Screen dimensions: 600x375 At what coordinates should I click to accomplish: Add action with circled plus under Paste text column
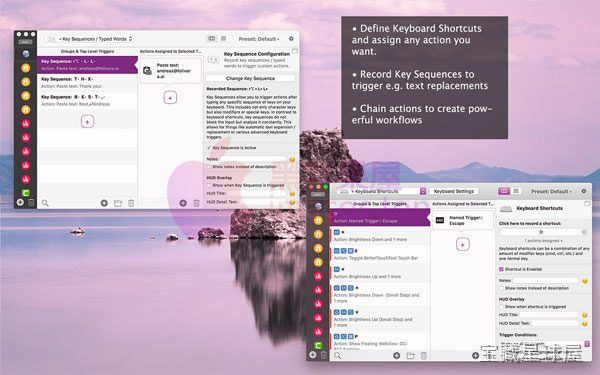(x=183, y=203)
